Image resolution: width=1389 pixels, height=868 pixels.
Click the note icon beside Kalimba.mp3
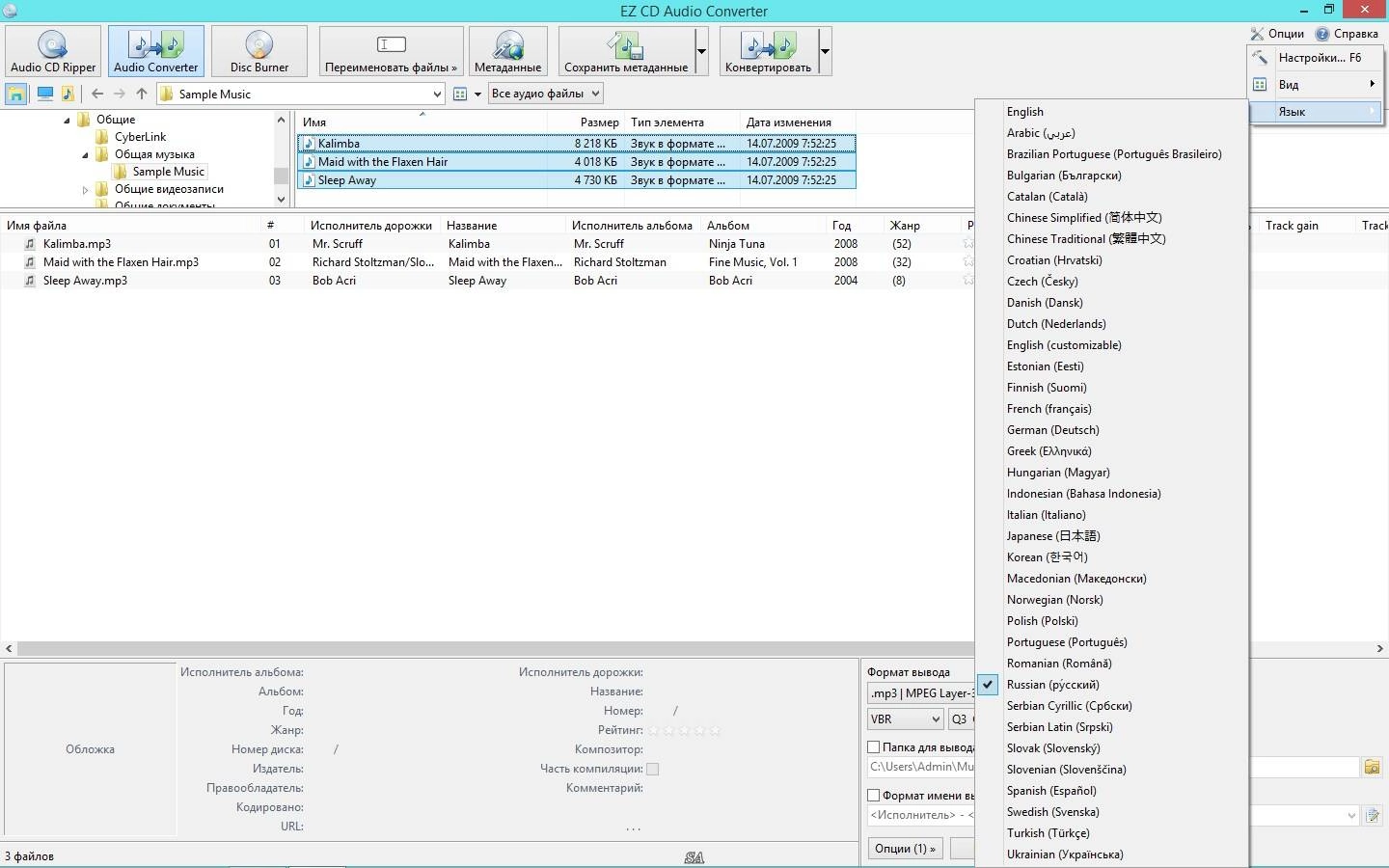30,244
